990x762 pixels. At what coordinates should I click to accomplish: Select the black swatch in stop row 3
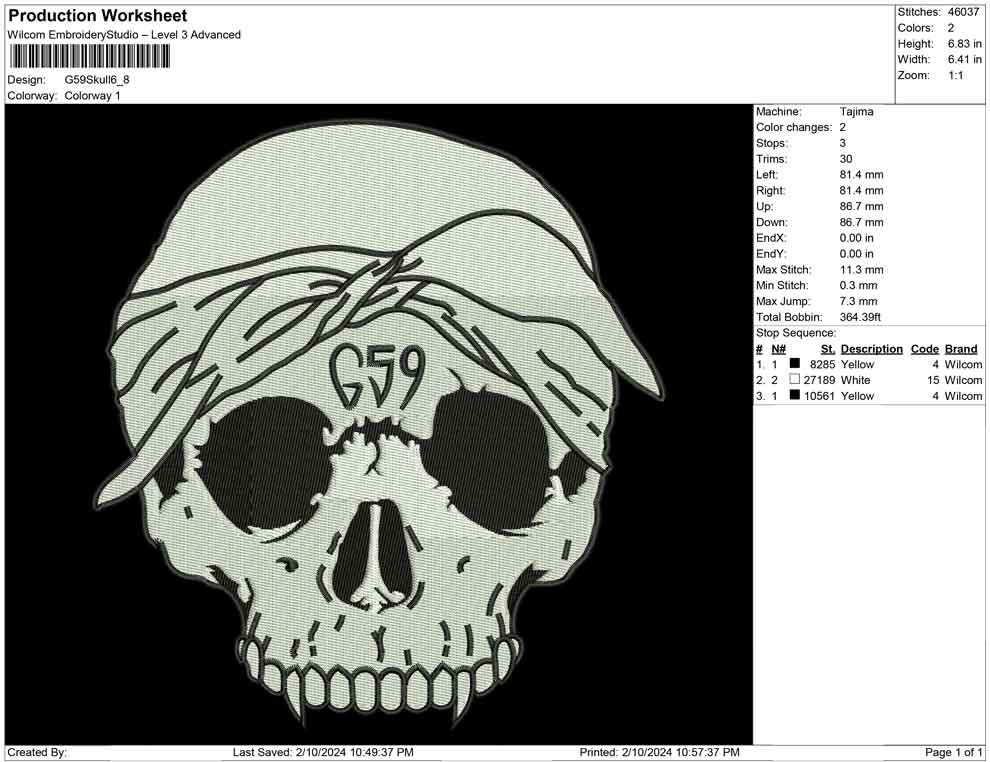tap(795, 395)
